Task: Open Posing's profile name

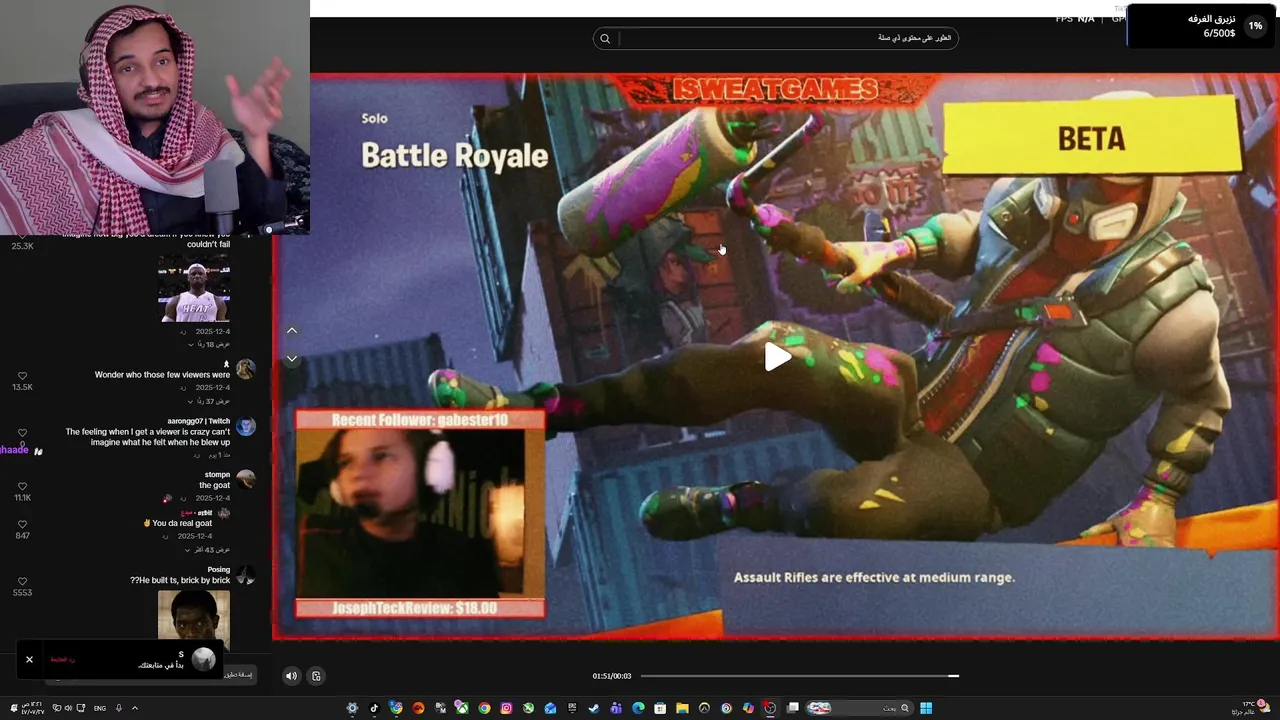Action: pyautogui.click(x=218, y=569)
